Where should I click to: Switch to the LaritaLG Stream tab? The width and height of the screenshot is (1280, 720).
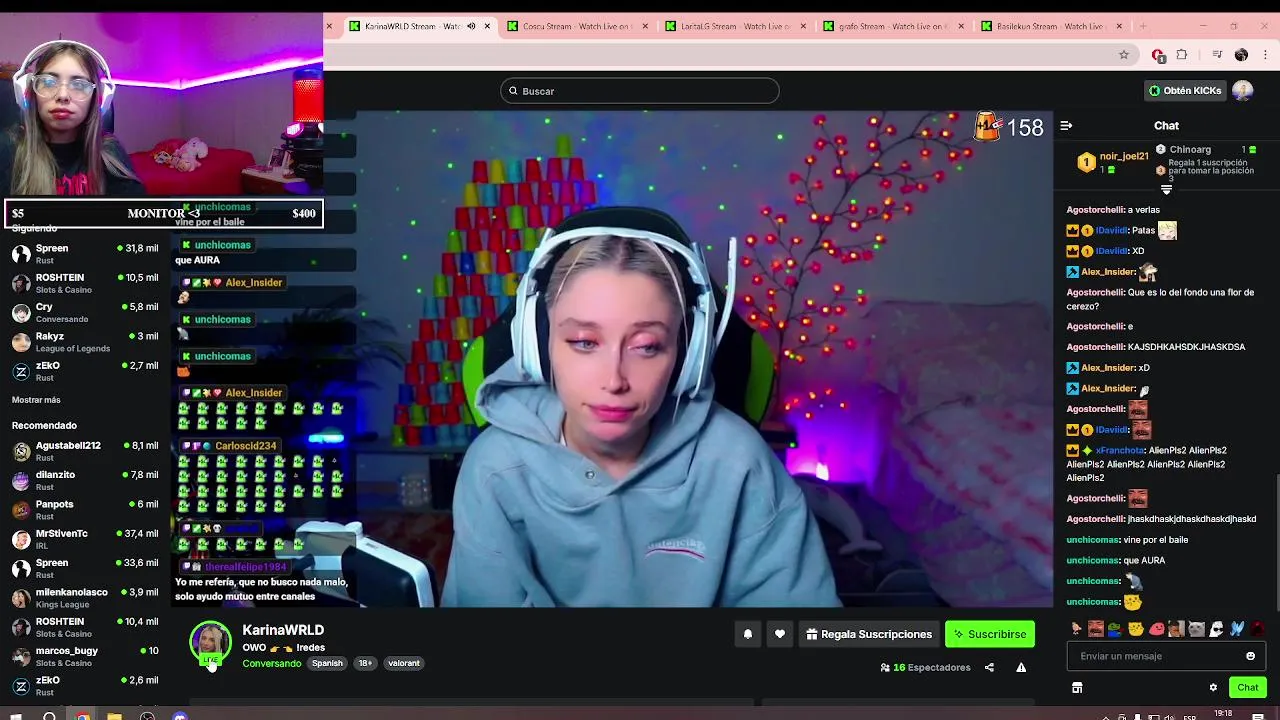coord(735,26)
